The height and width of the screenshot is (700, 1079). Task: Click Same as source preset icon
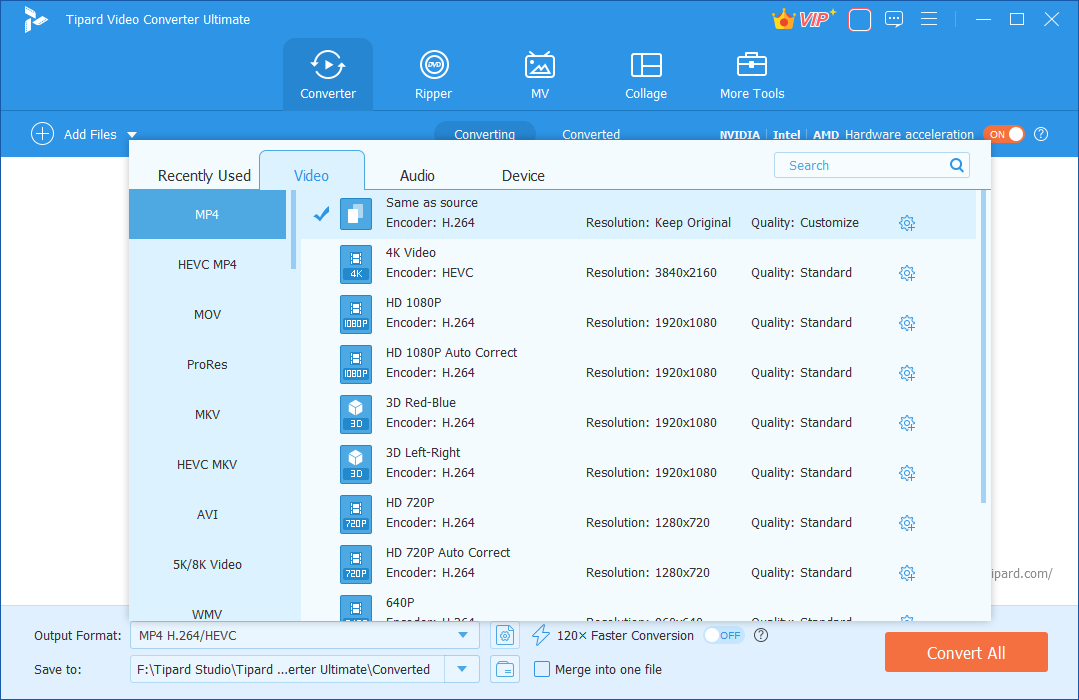[356, 214]
